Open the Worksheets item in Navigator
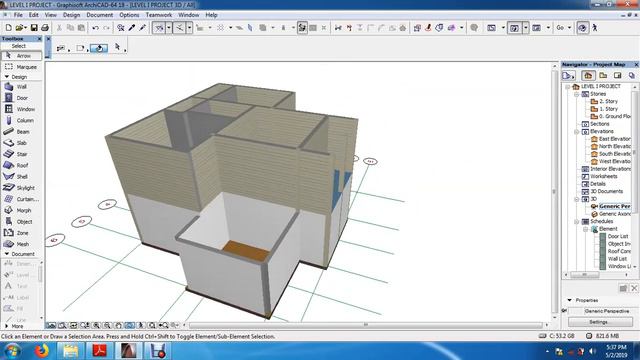Image resolution: width=640 pixels, height=360 pixels. pyautogui.click(x=603, y=176)
